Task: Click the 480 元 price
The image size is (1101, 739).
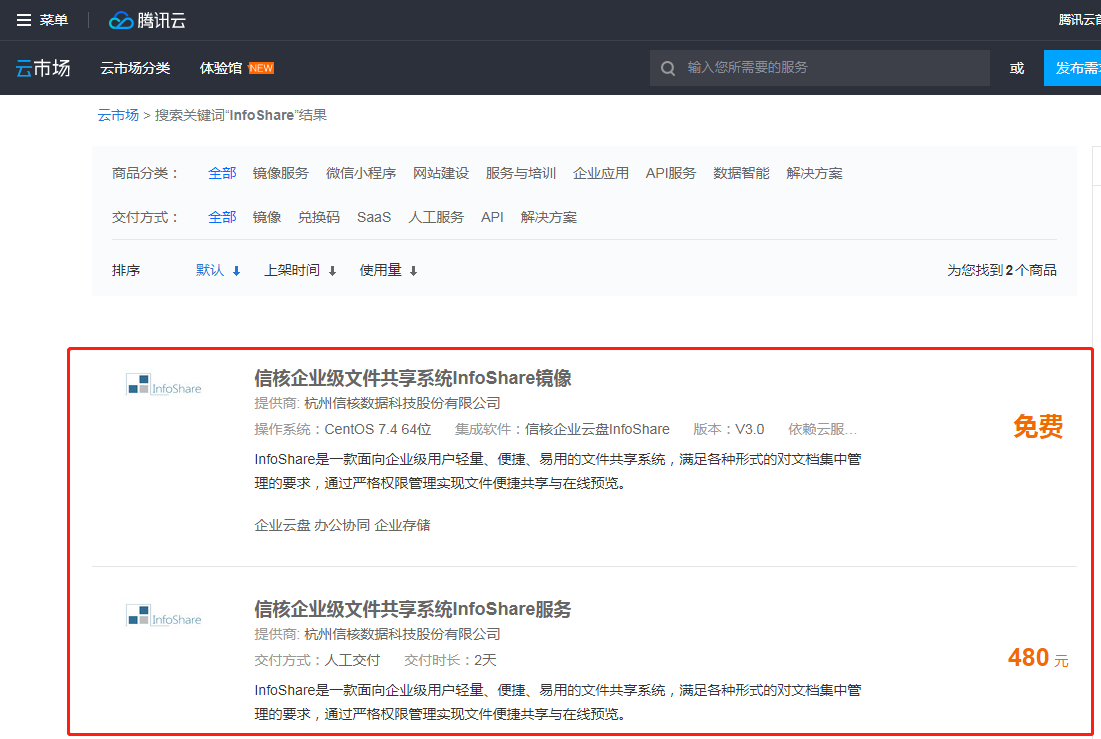Action: point(1038,658)
